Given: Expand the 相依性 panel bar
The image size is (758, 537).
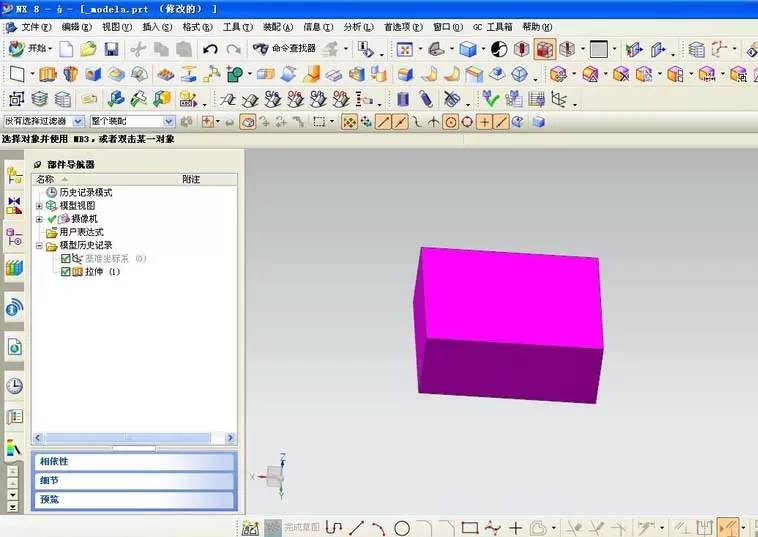Looking at the screenshot, I should point(134,462).
